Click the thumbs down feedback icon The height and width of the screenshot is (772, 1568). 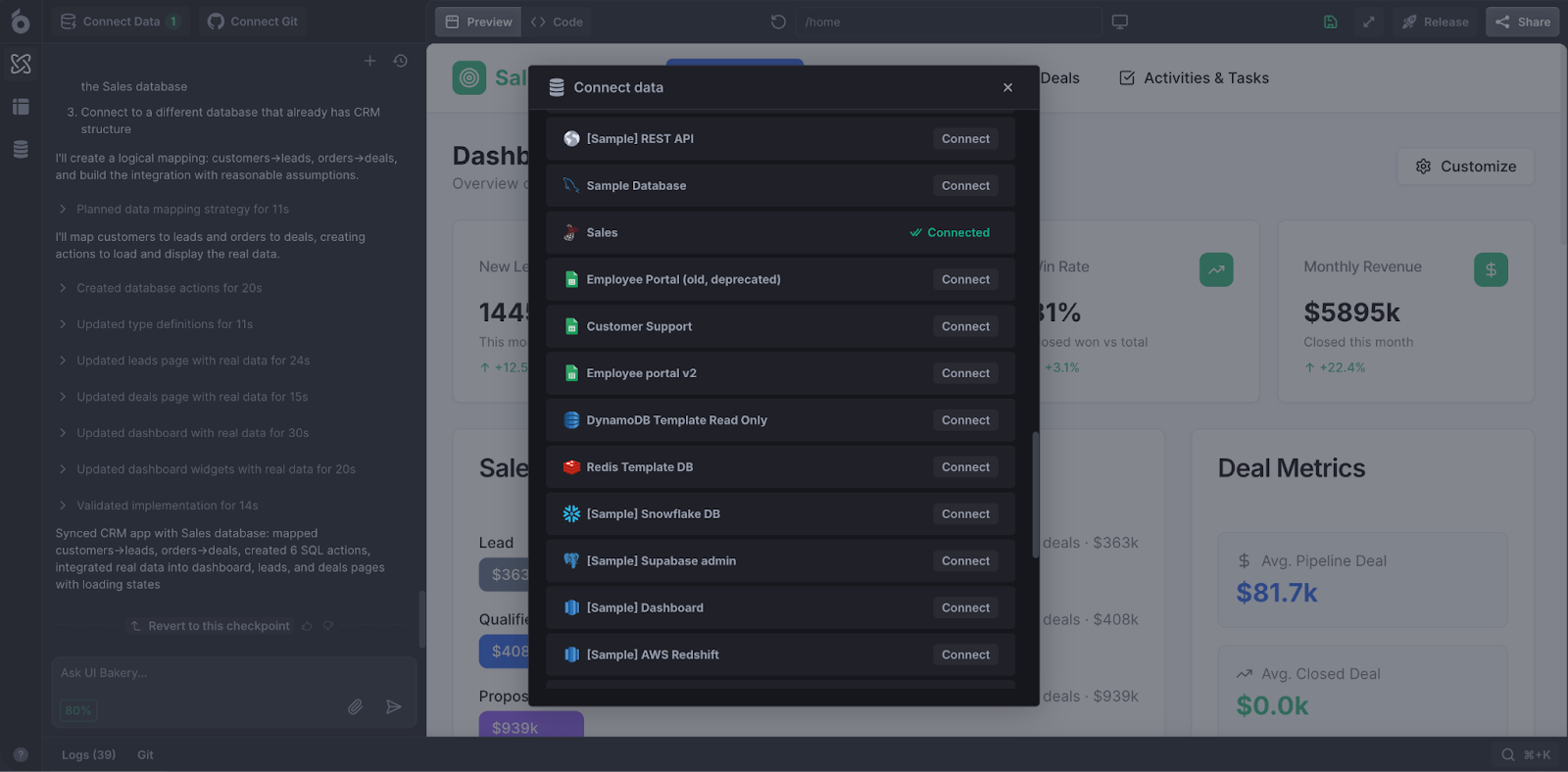[x=328, y=626]
